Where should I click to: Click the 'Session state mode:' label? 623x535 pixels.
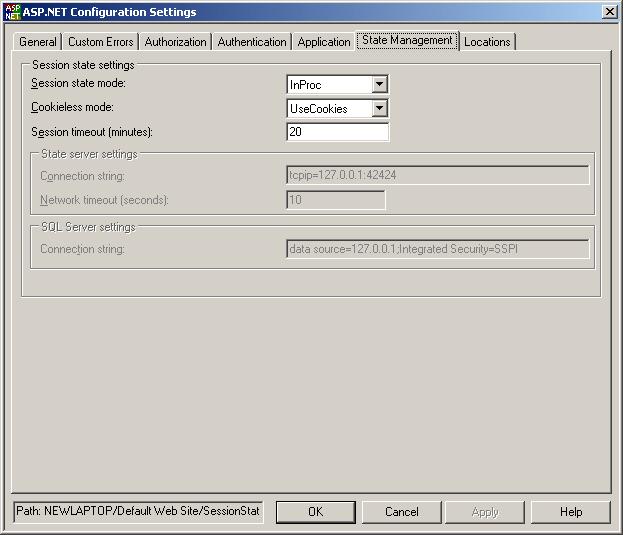(x=78, y=83)
